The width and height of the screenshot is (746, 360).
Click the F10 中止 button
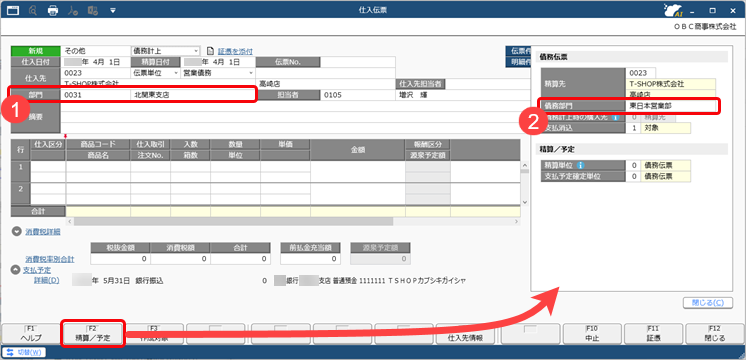(592, 334)
